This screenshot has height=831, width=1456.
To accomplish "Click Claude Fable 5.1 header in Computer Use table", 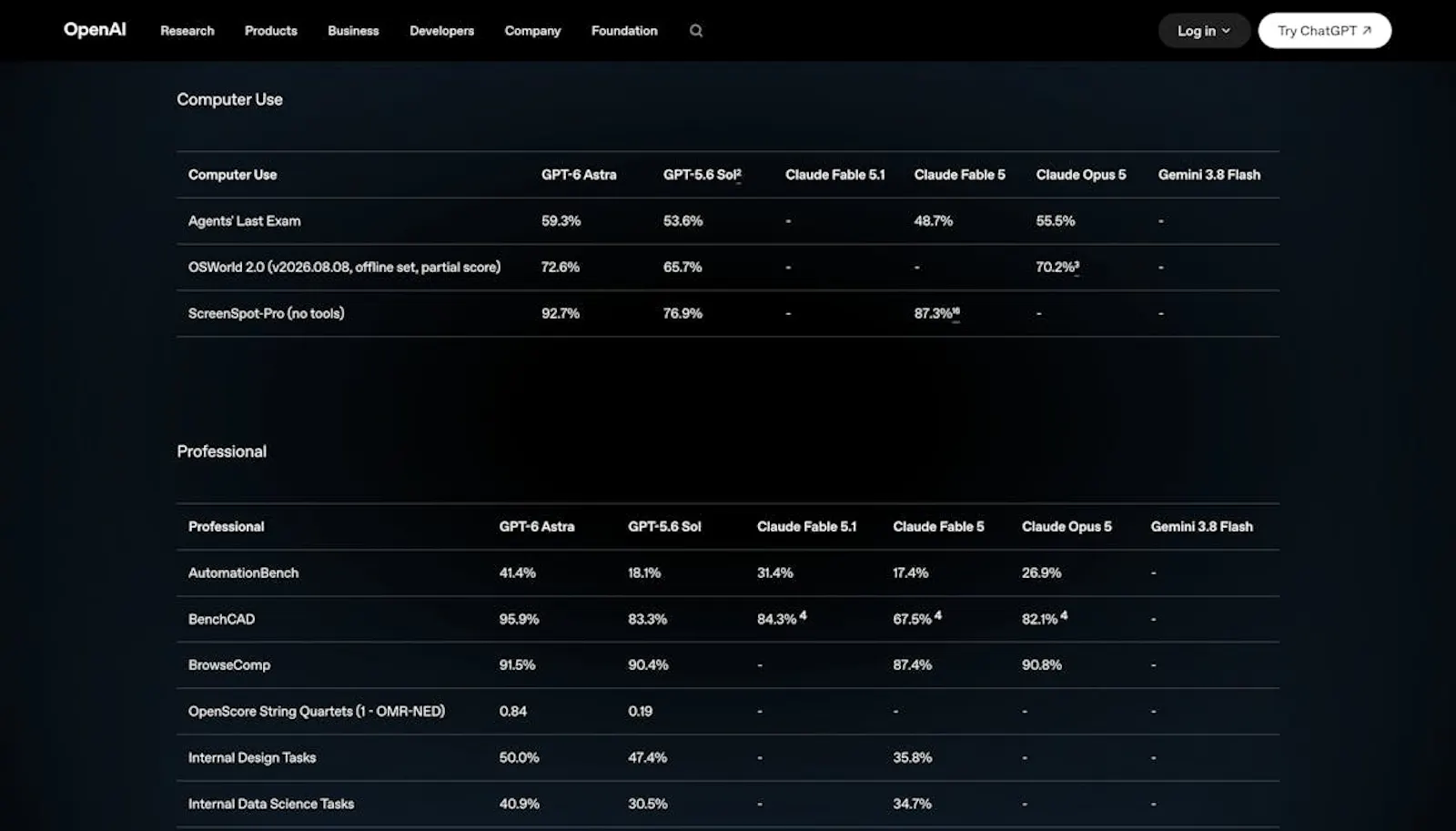I will click(834, 175).
